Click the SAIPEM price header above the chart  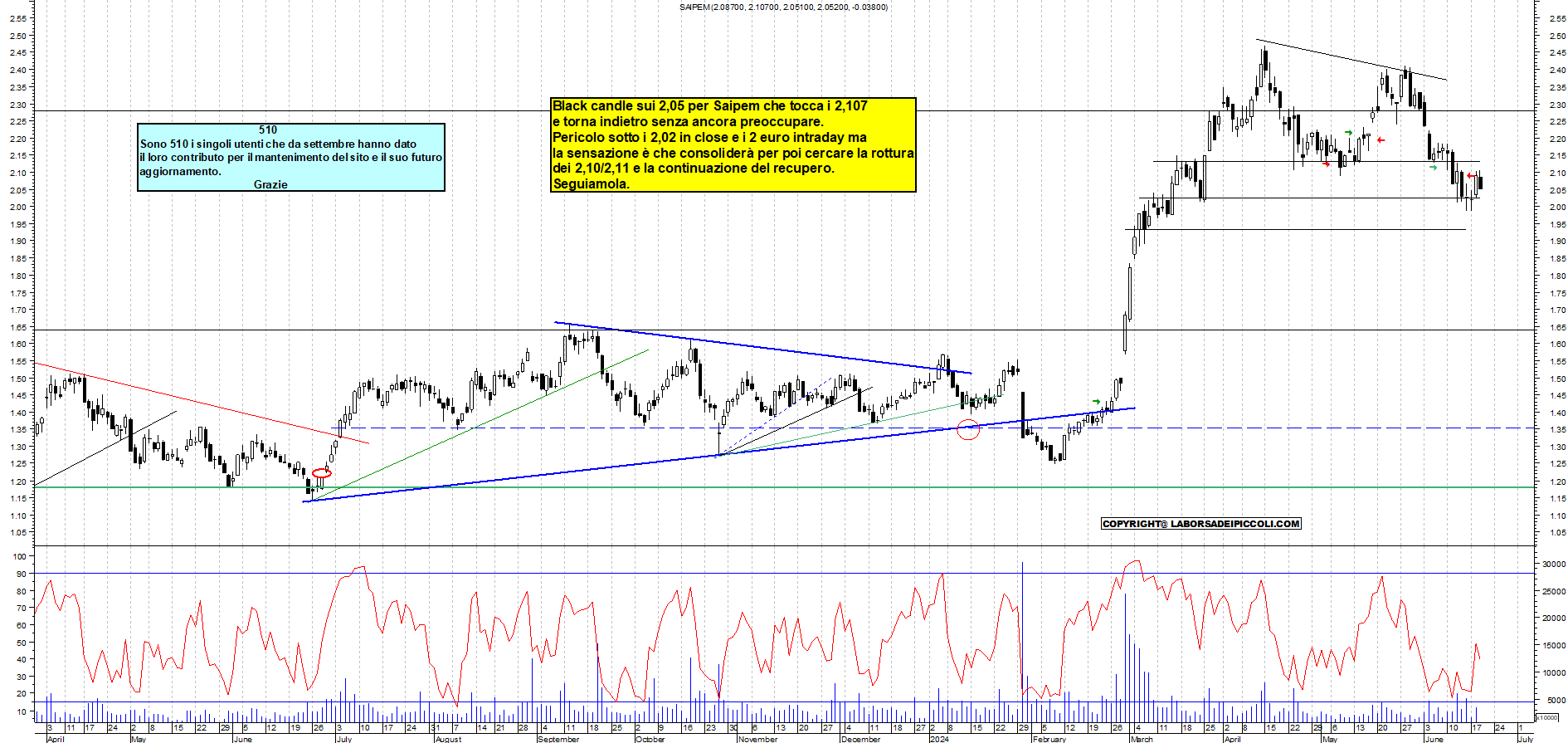tap(783, 7)
